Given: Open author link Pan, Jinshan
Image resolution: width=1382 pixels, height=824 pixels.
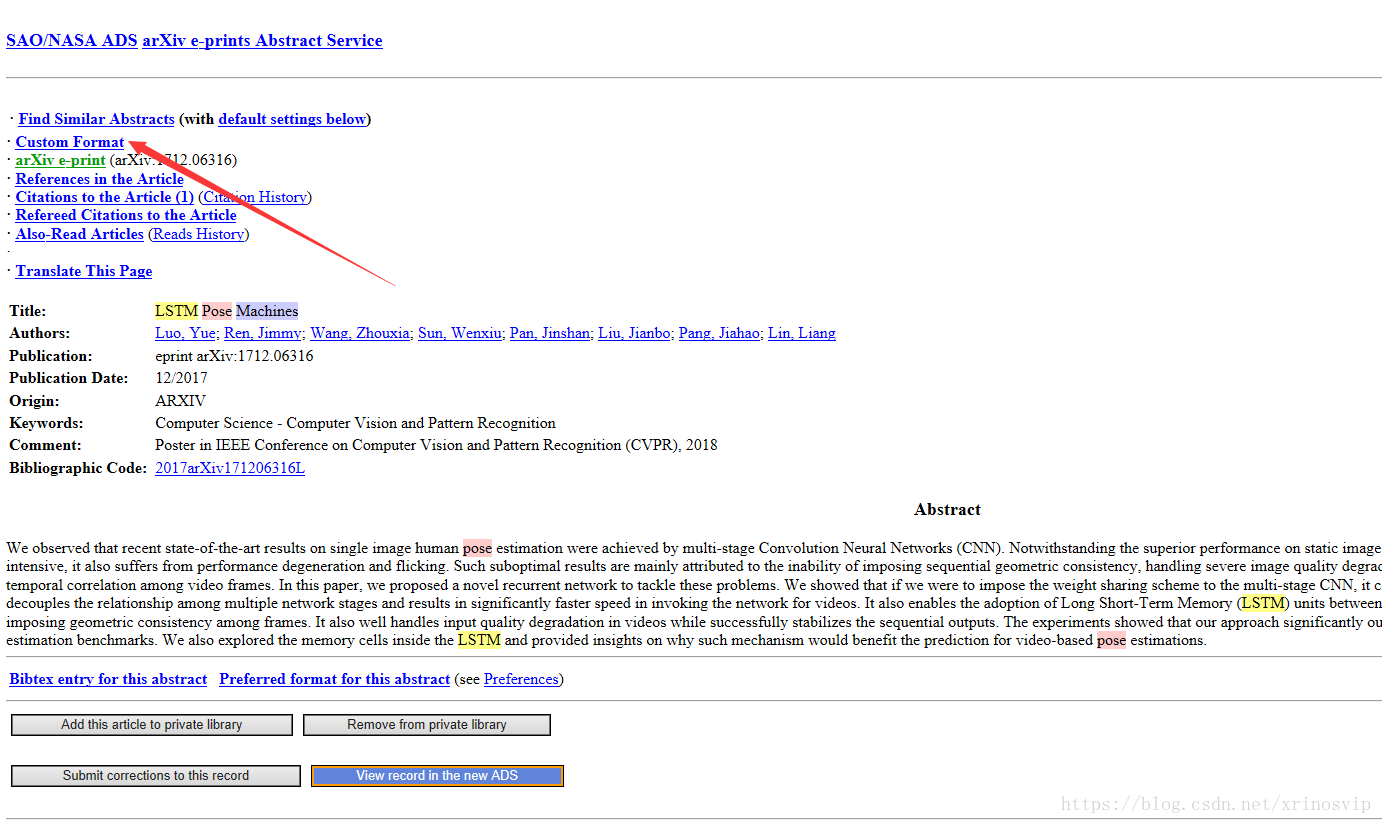Looking at the screenshot, I should (x=549, y=333).
